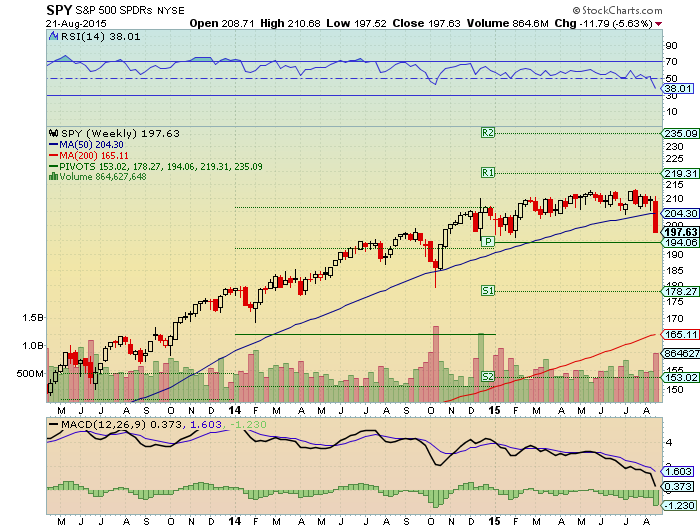The width and height of the screenshot is (700, 530).
Task: Click the MACD -1.230 axis tag
Action: pyautogui.click(x=680, y=505)
